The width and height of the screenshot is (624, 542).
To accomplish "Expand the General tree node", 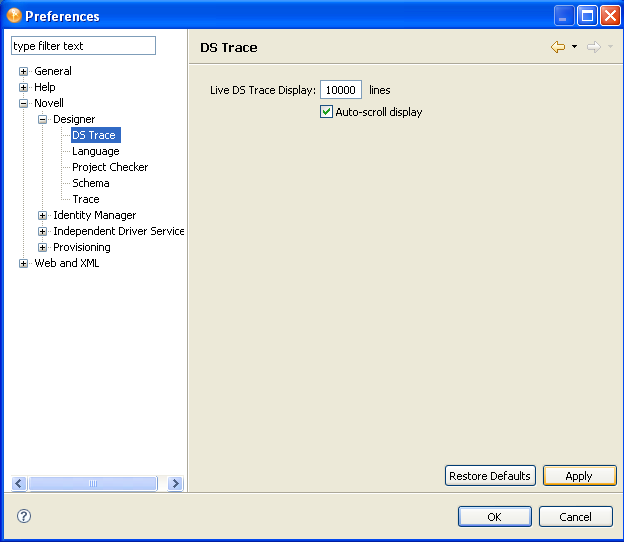I will pyautogui.click(x=23, y=72).
